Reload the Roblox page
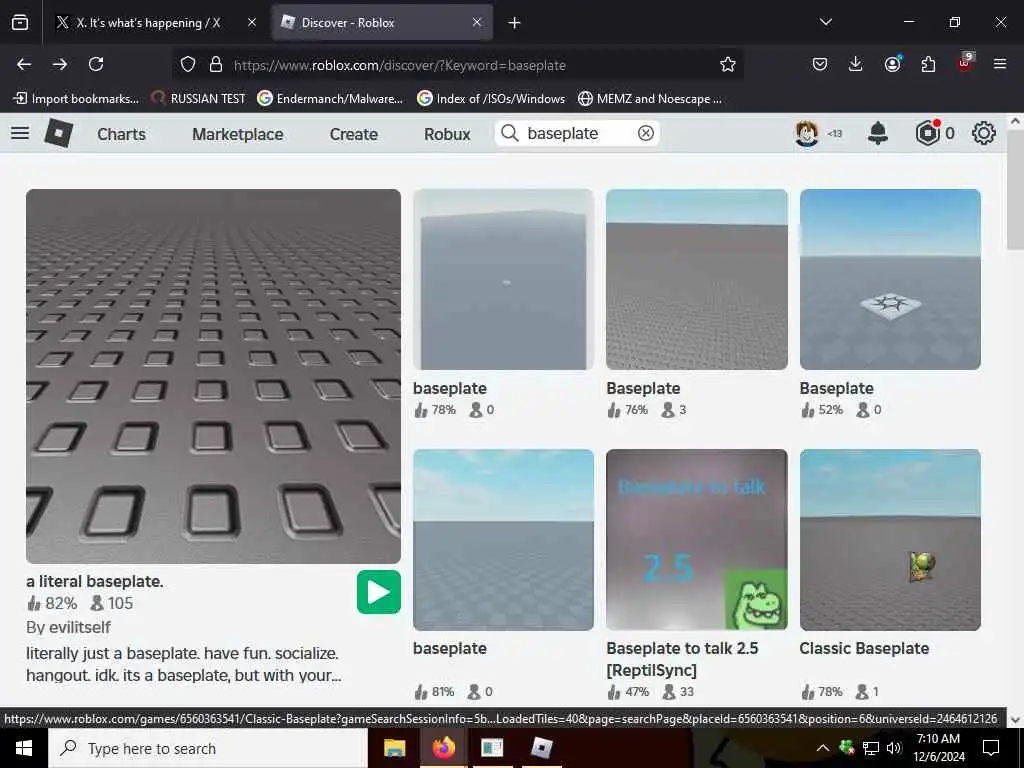Viewport: 1024px width, 768px height. click(x=96, y=64)
